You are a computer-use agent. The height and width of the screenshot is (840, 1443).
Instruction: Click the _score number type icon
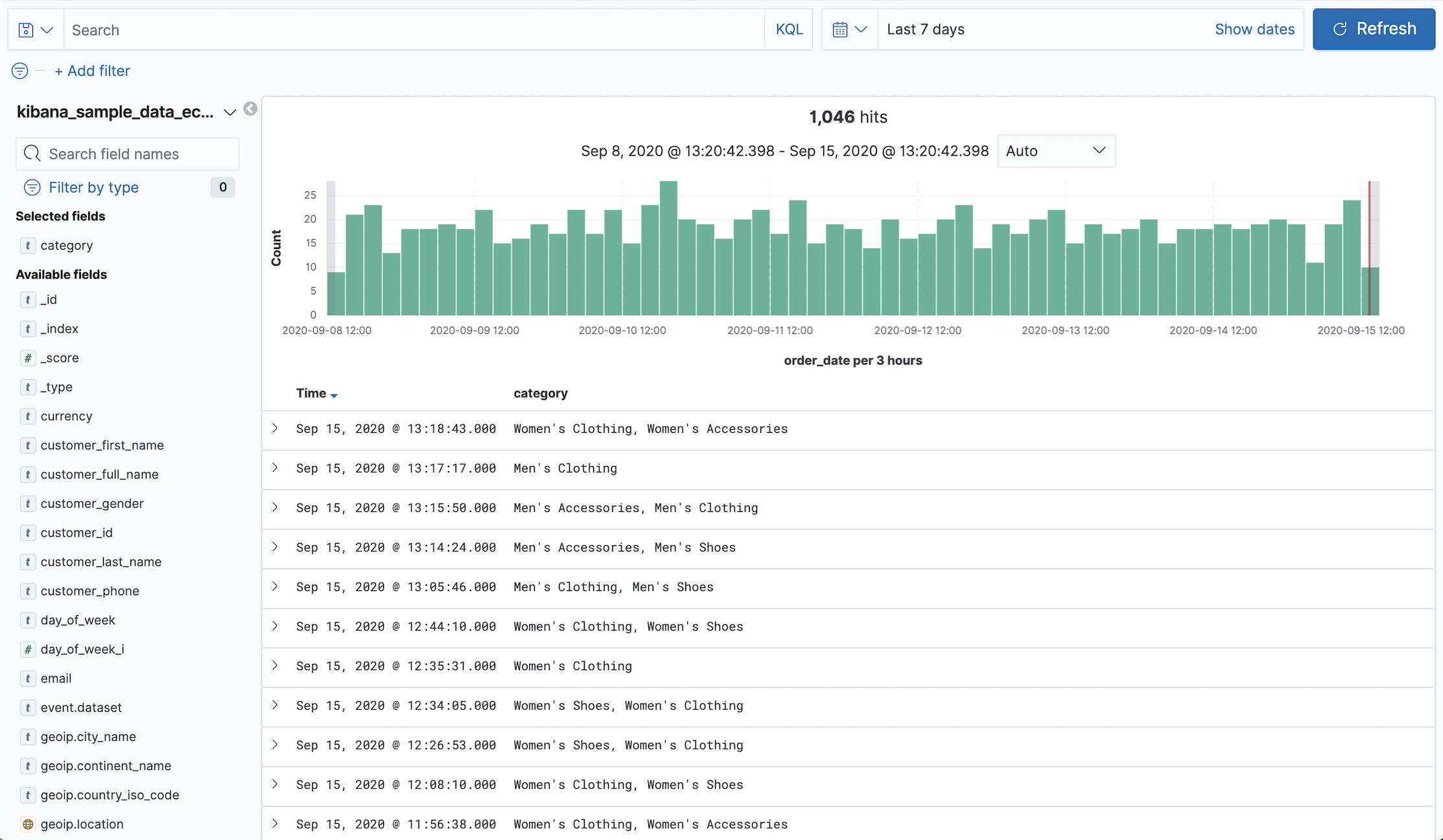click(28, 358)
